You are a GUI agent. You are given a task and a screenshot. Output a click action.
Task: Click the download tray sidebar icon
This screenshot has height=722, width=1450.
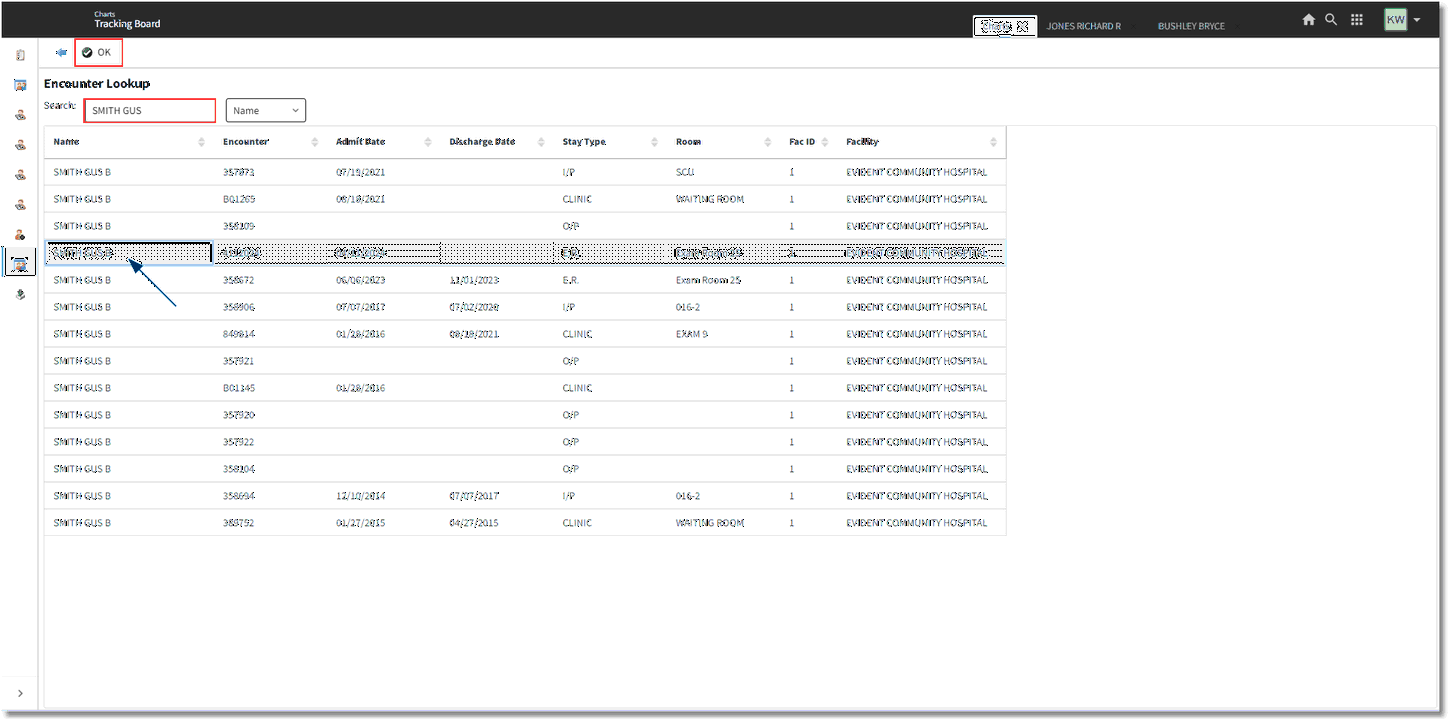tap(20, 294)
